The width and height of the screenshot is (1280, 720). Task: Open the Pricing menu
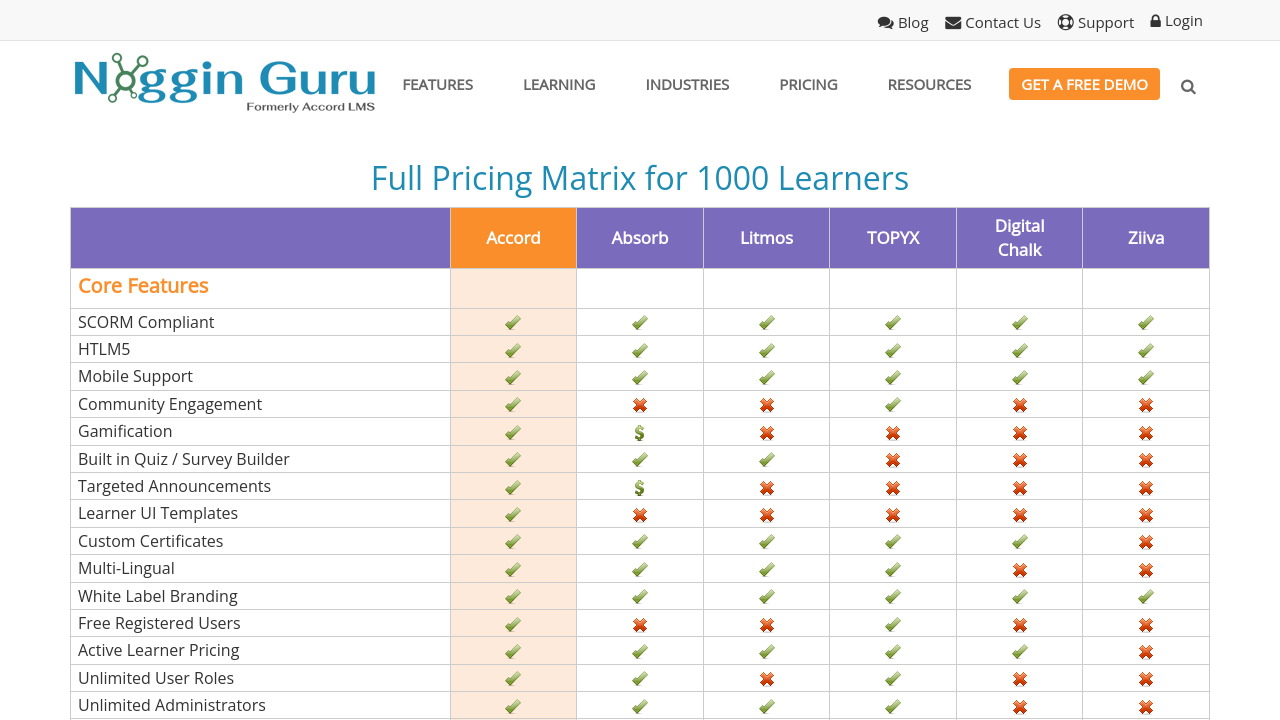(808, 84)
